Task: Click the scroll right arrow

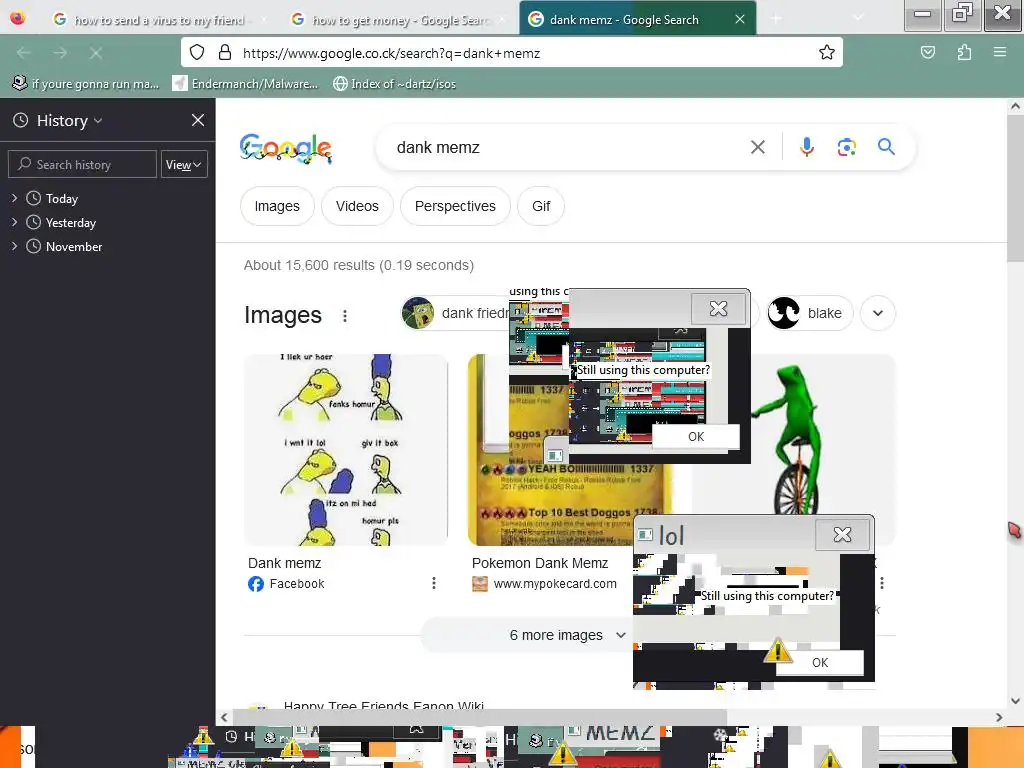Action: 999,717
